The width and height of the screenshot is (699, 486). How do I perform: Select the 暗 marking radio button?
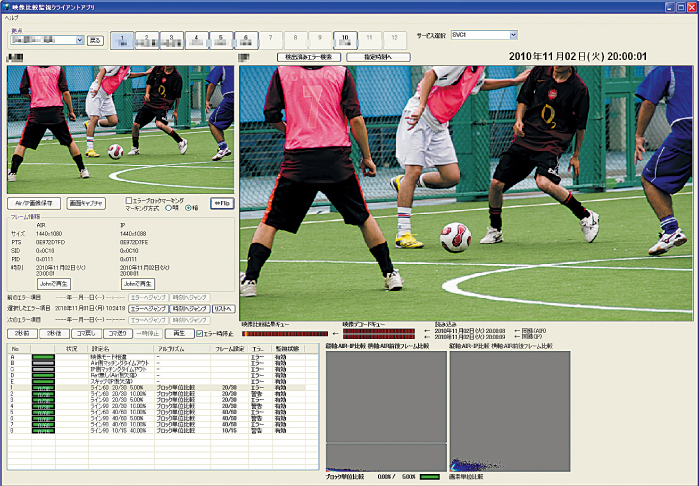(189, 208)
